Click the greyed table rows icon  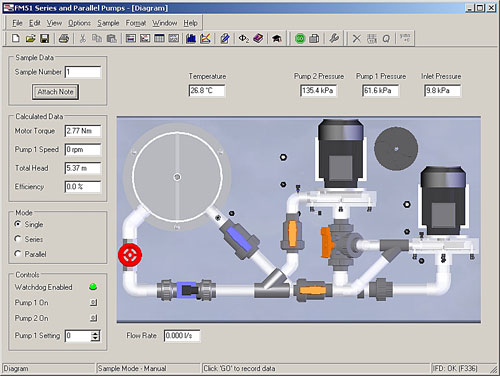(x=372, y=38)
